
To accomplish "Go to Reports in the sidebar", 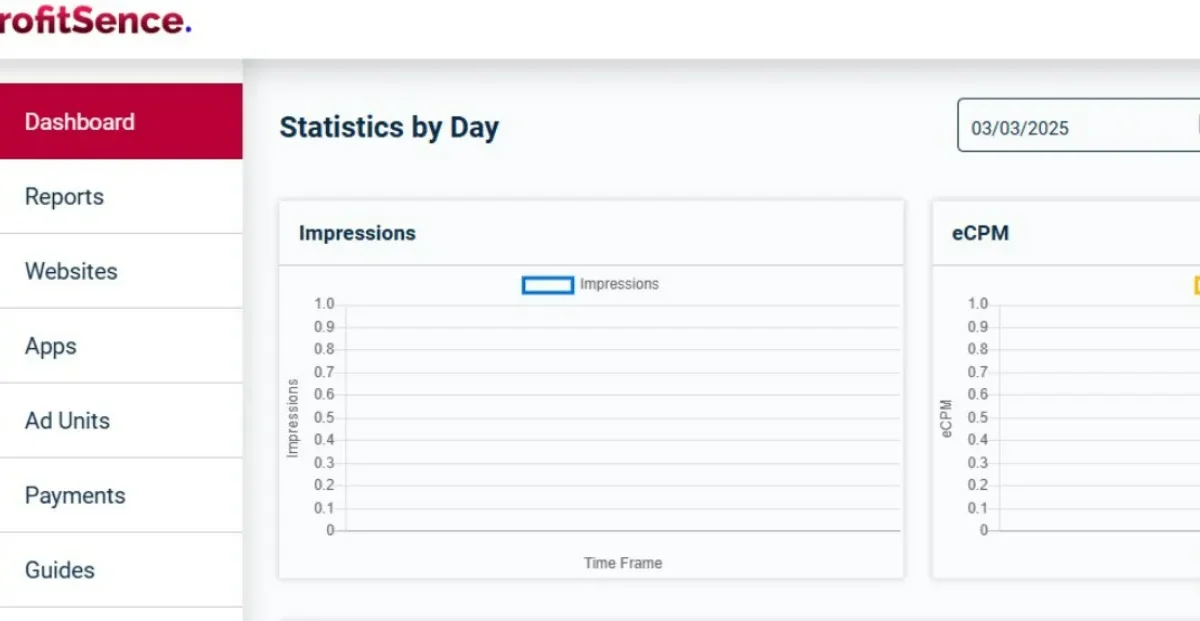I will (121, 196).
